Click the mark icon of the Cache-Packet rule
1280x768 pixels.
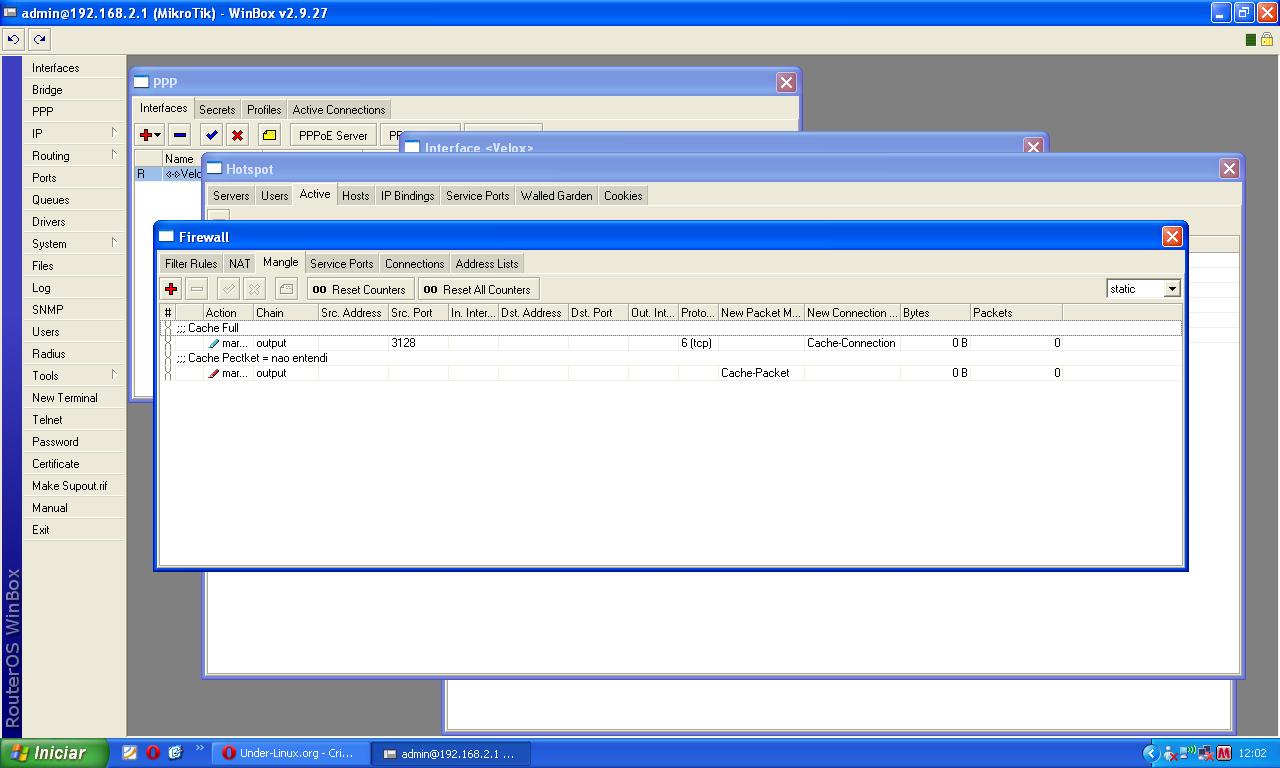(213, 373)
